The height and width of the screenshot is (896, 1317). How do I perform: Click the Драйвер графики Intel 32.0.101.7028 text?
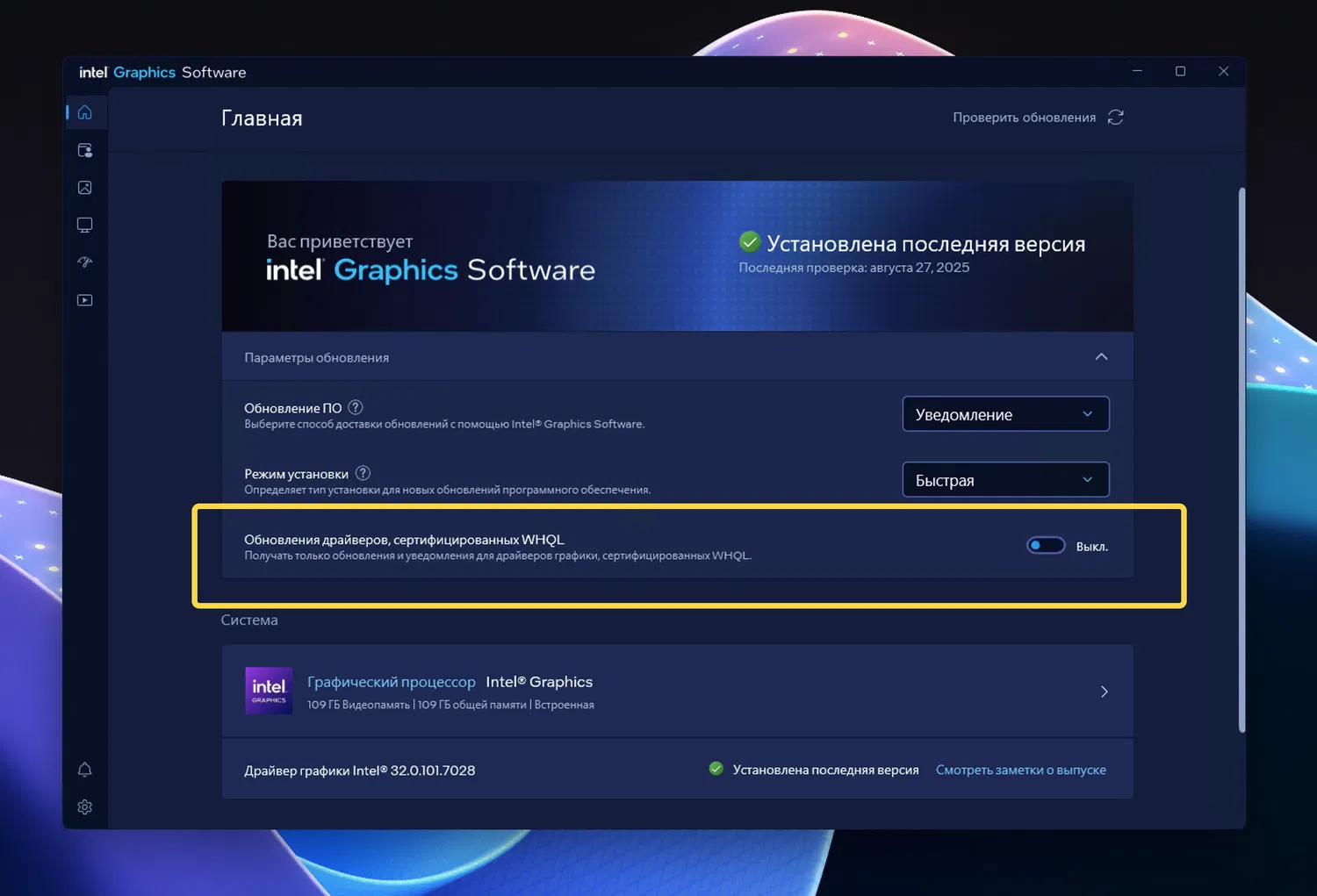[360, 771]
